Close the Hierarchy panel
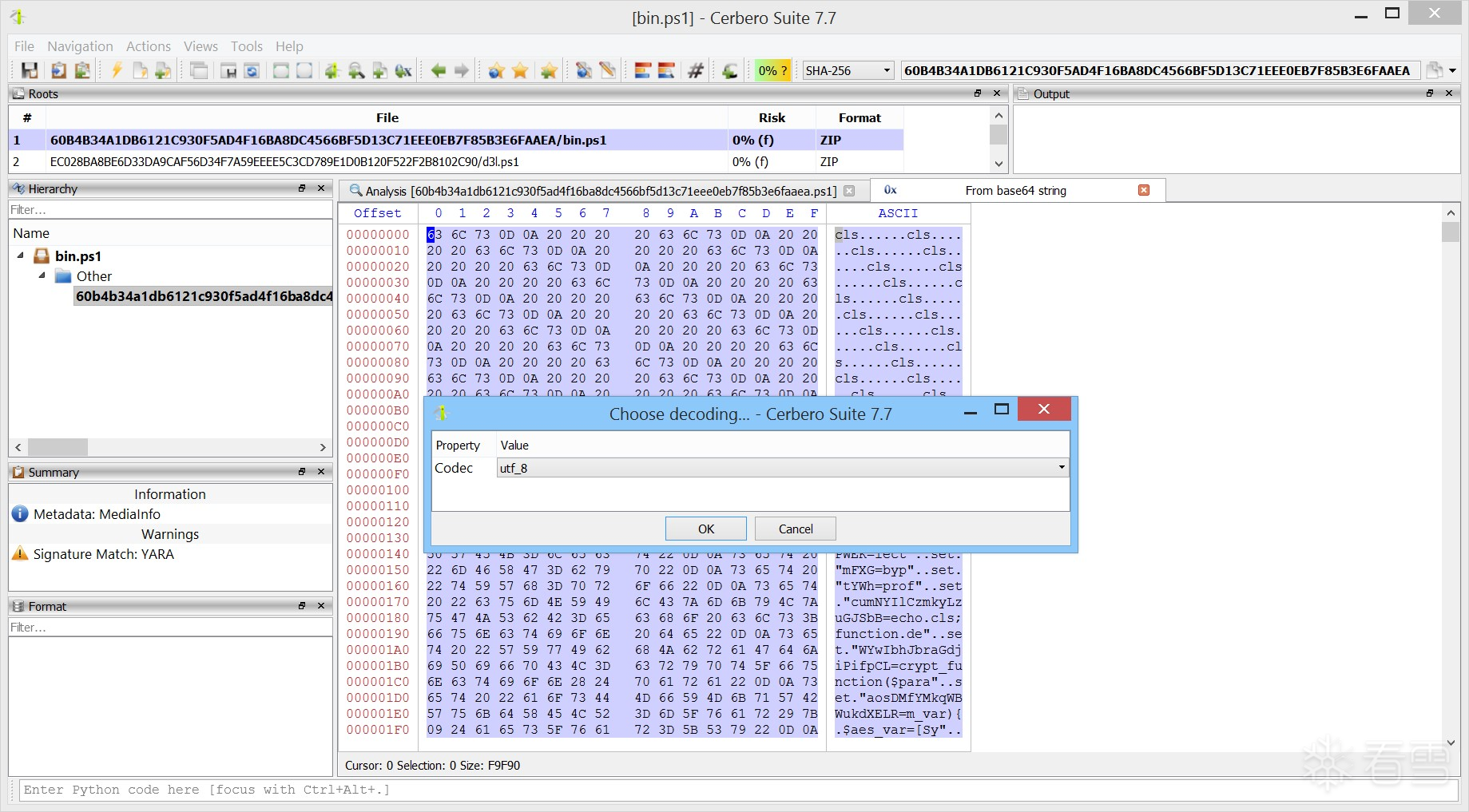The width and height of the screenshot is (1469, 812). tap(321, 188)
